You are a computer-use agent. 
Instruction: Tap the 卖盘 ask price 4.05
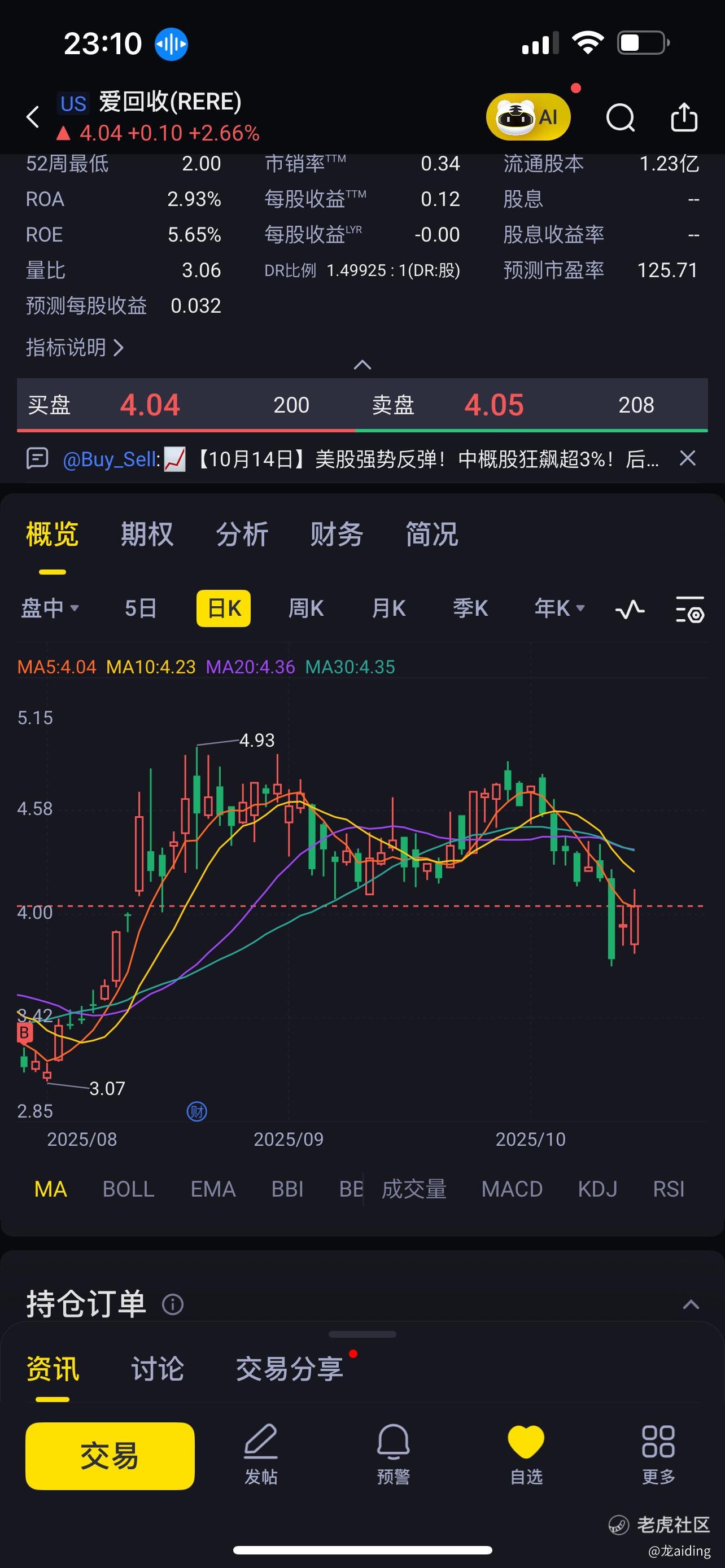[493, 405]
